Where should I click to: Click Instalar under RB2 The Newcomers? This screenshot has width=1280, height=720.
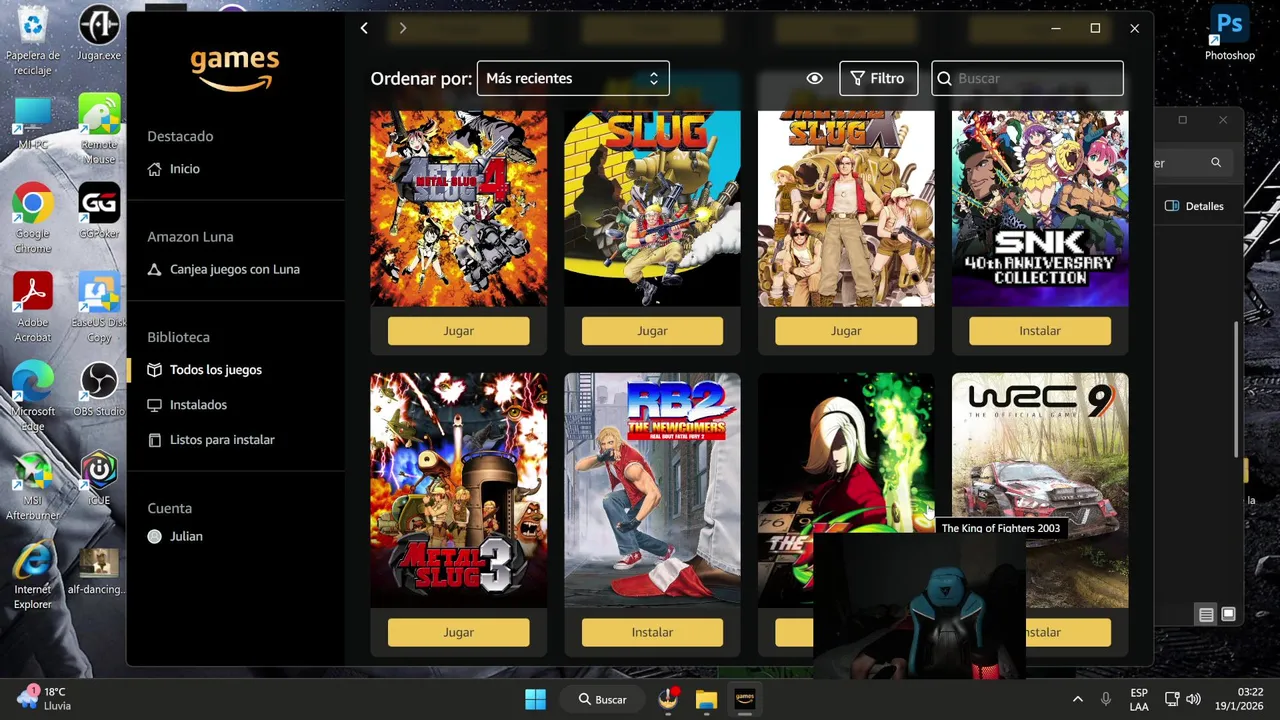pos(652,632)
